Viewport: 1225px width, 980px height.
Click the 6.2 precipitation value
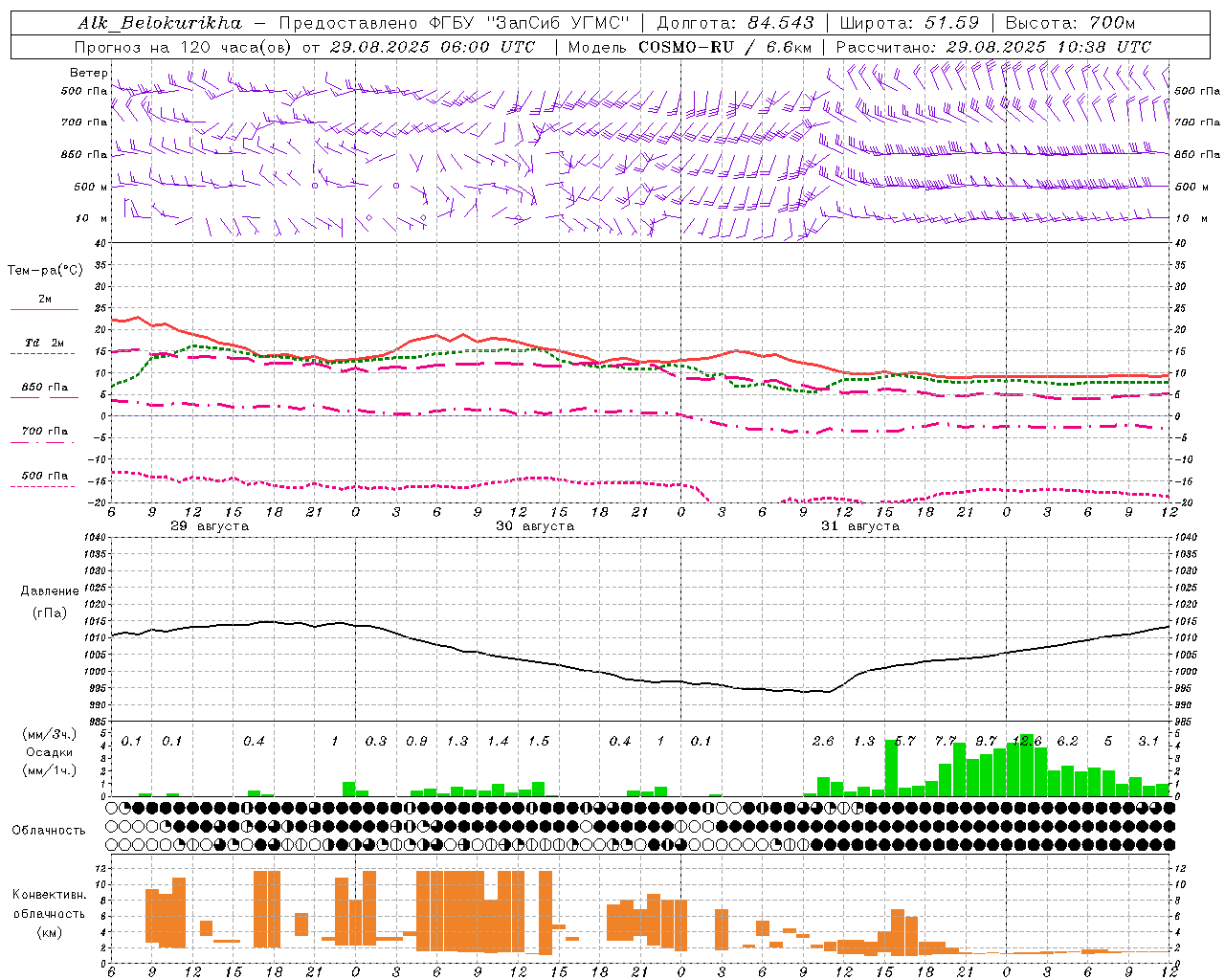1067,742
